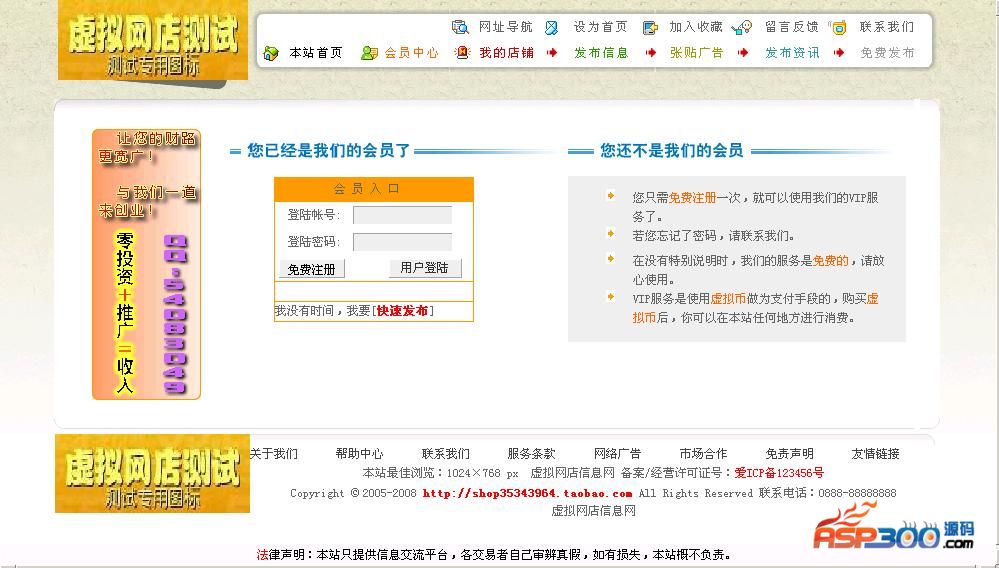The image size is (999, 568).
Task: Click the red arrow before 免费发布
Action: point(839,53)
